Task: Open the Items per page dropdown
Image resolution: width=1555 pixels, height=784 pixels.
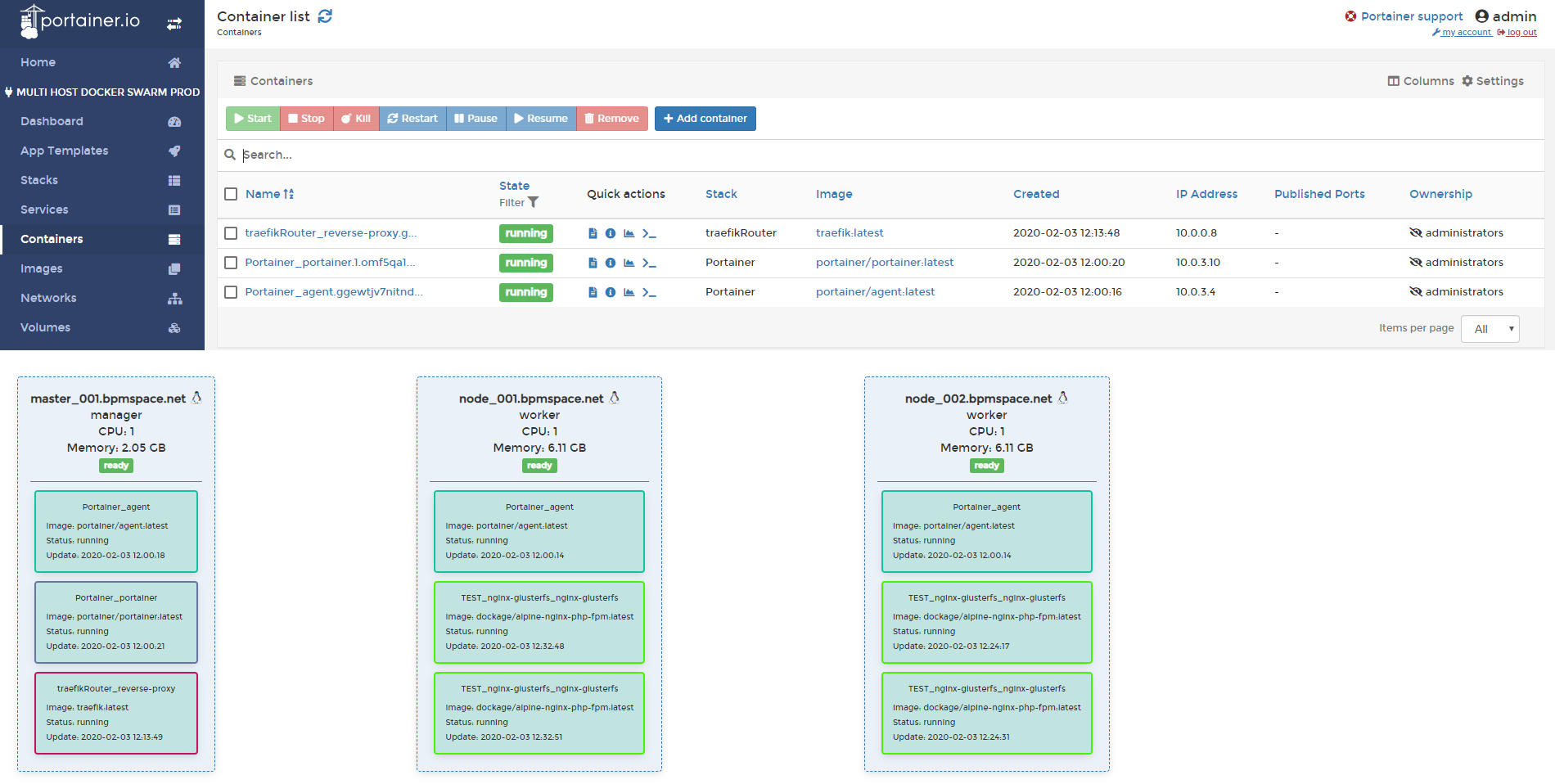Action: 1490,329
